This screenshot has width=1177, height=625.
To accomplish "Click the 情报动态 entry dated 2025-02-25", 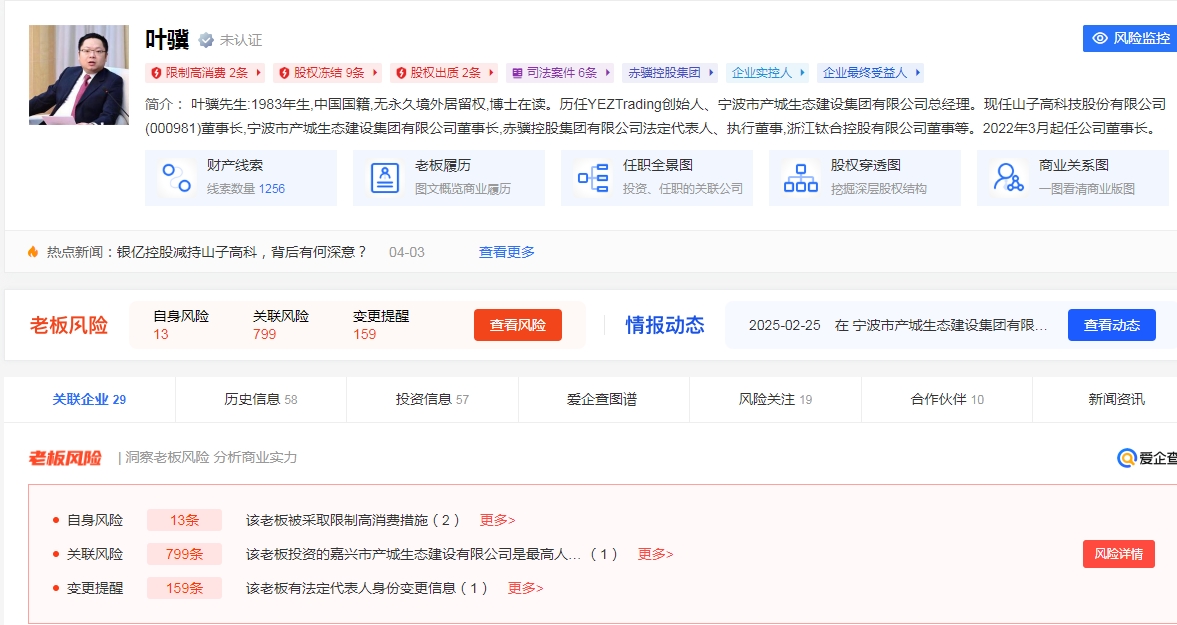I will pyautogui.click(x=897, y=326).
